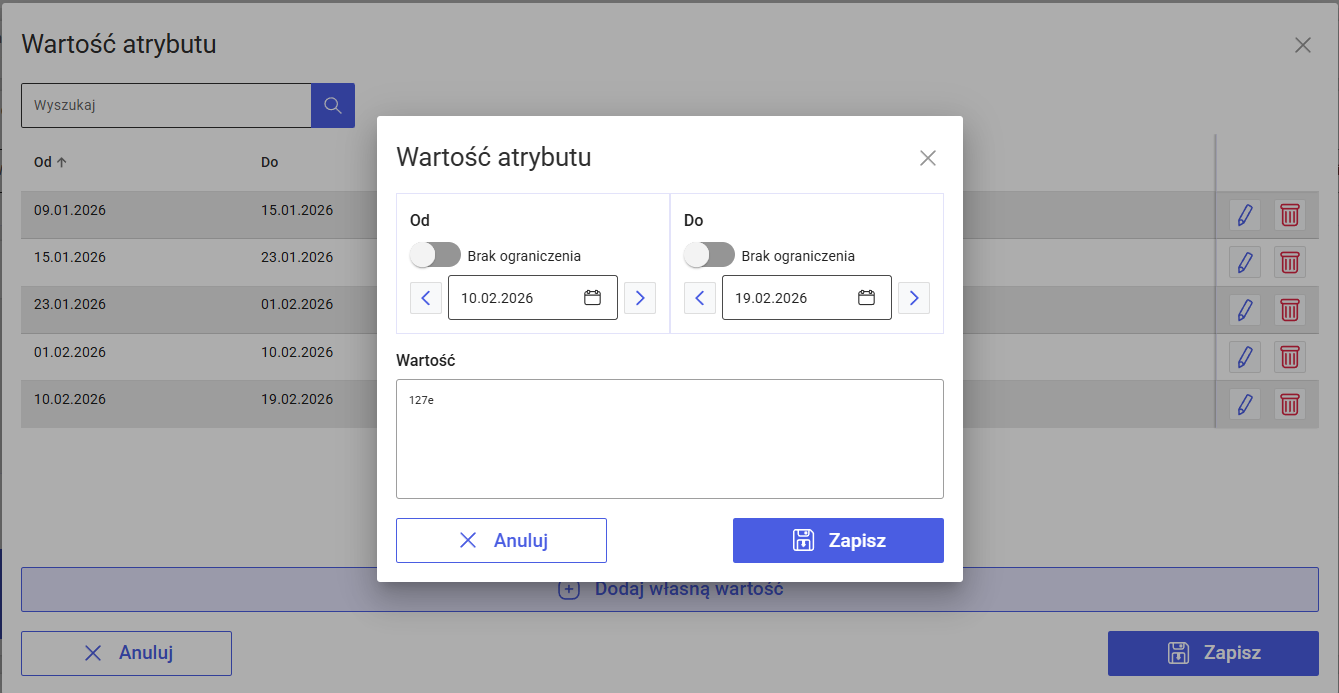Delete the 10.02.2026 to 19.02.2026 row

(x=1290, y=404)
